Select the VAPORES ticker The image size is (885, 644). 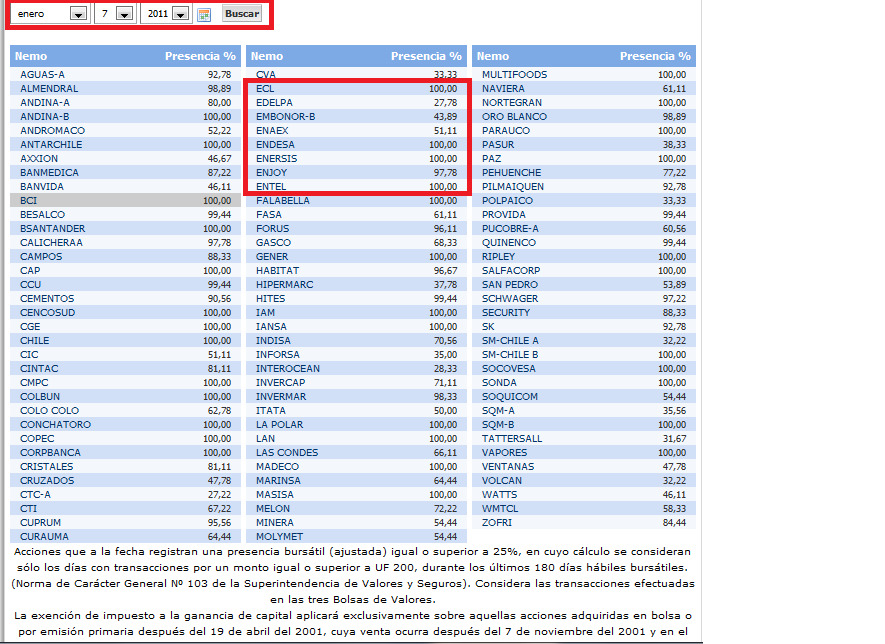pos(504,453)
